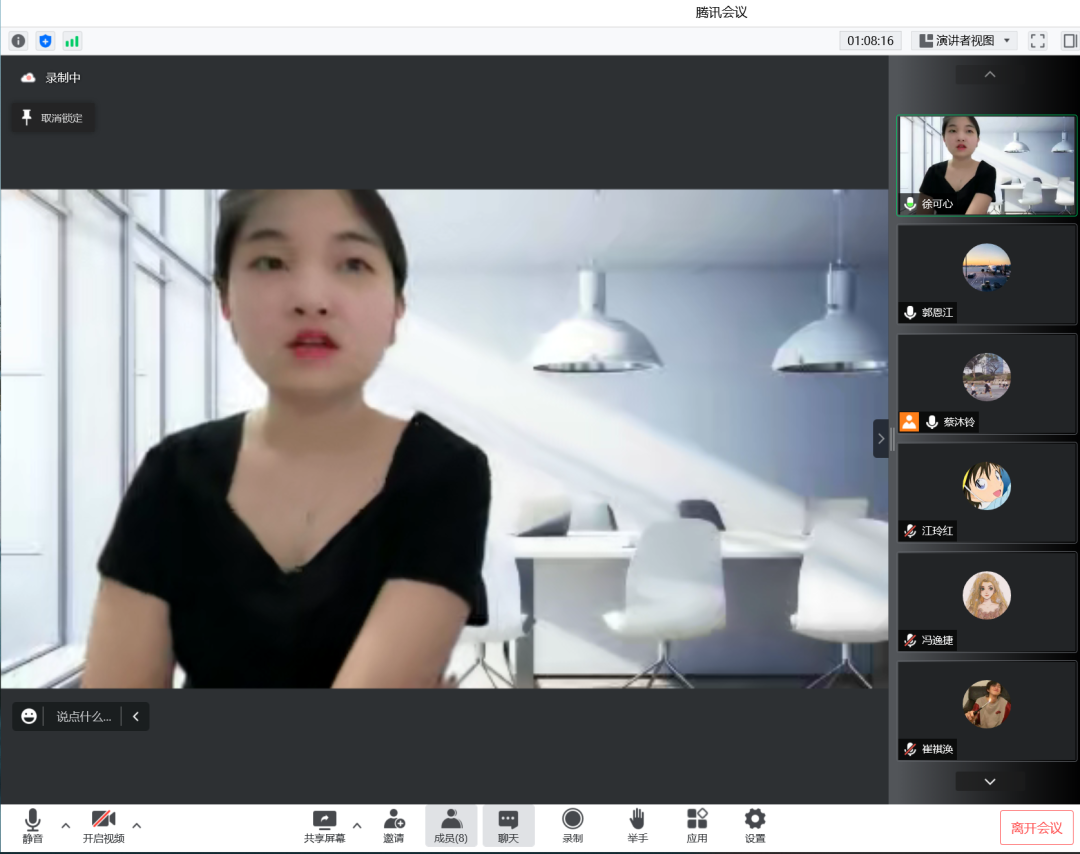Screen dimensions: 1080x854
Task: Check the green network signal icon
Action: coord(72,41)
